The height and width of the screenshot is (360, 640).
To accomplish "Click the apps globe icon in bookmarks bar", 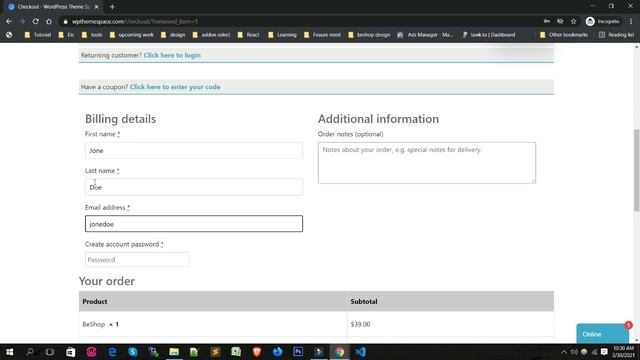I will coord(9,35).
